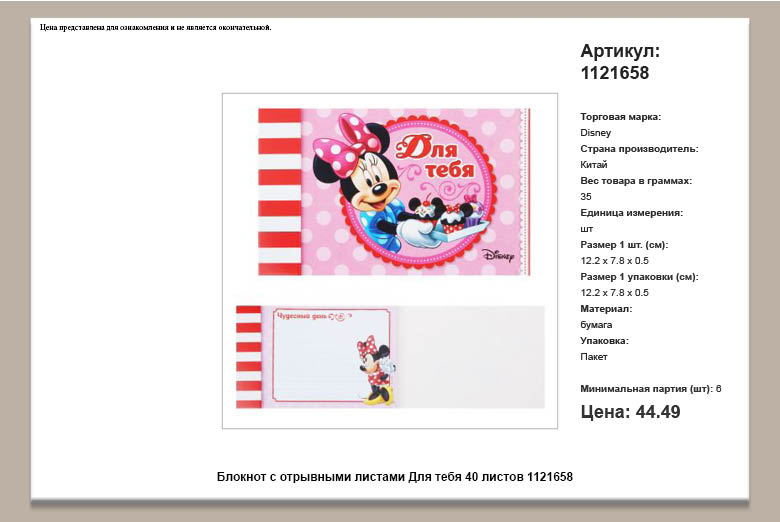Click the size value under 'Размер 1 шт.'

click(x=614, y=261)
